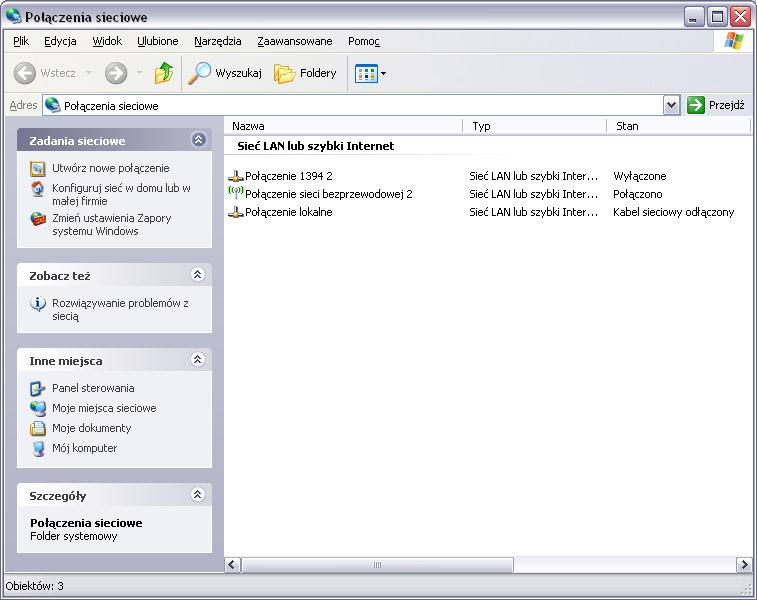This screenshot has width=757, height=600.
Task: Expand the address bar dropdown
Action: pos(672,105)
